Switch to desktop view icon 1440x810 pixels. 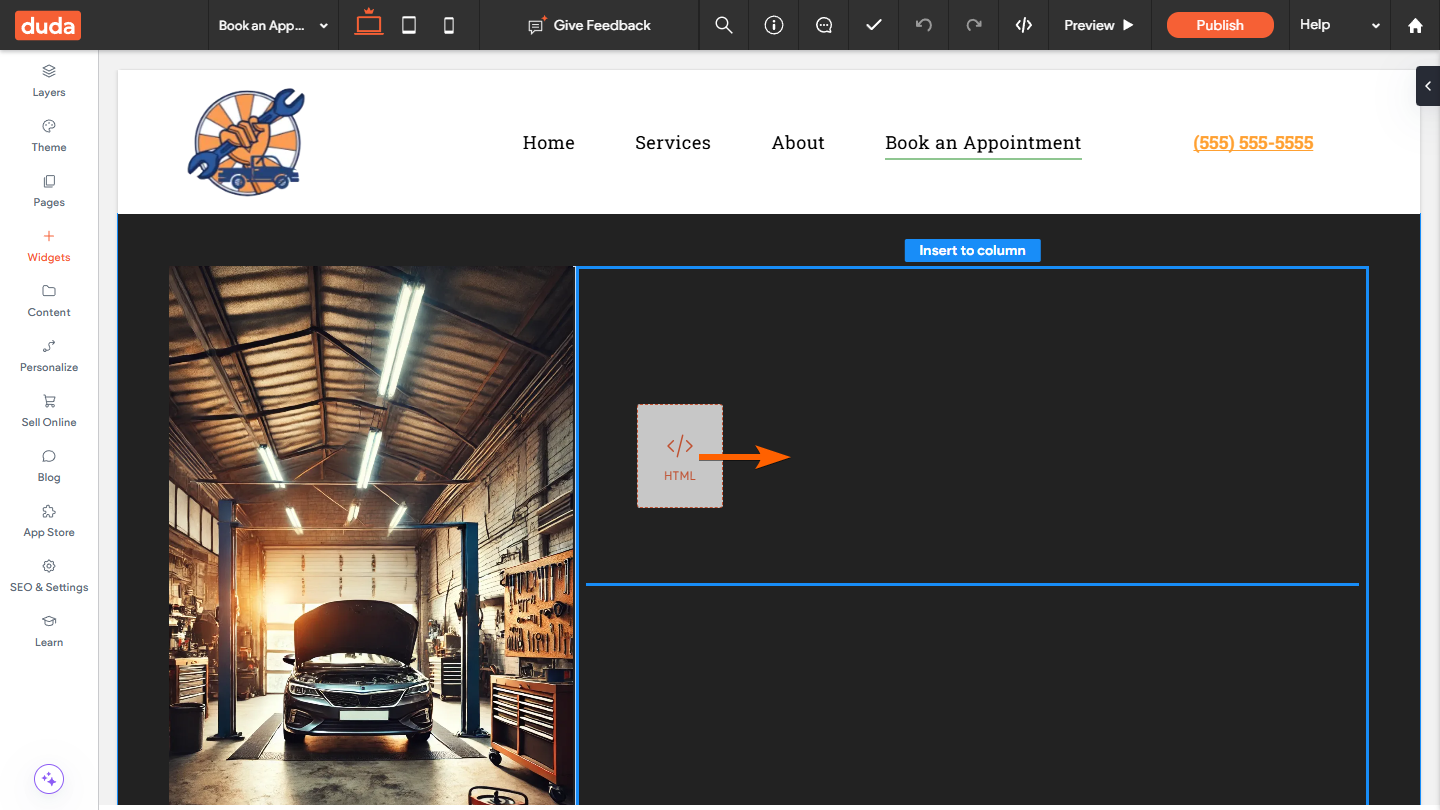[x=369, y=25]
